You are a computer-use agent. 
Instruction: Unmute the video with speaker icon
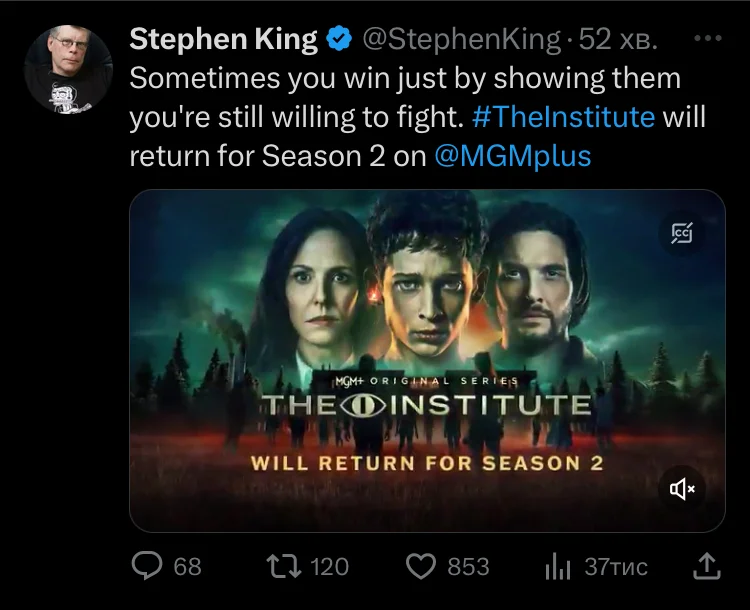coord(682,488)
